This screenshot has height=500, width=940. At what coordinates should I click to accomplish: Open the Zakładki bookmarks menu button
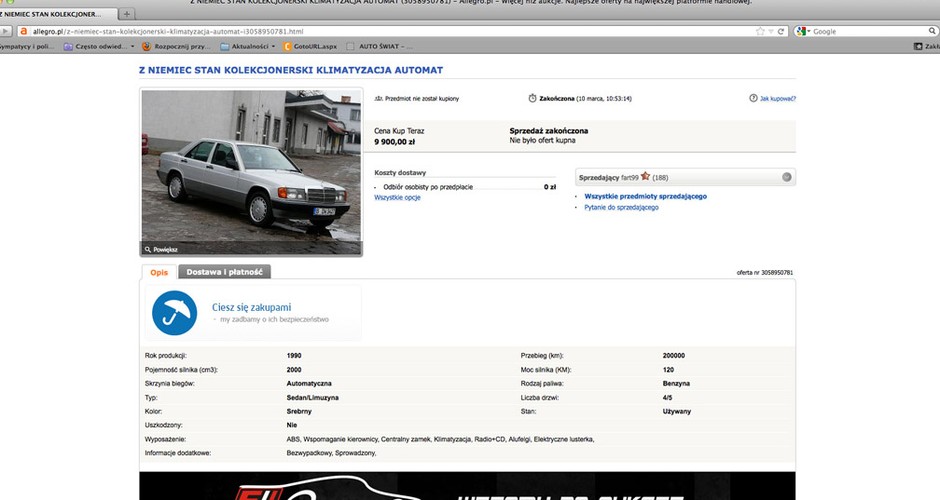[926, 46]
